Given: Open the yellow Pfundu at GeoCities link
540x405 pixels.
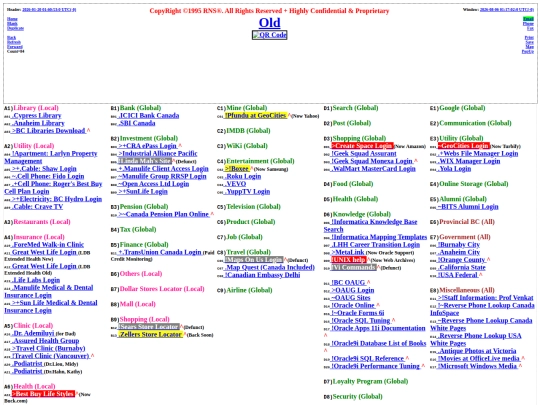Looking at the screenshot, I should click(256, 116).
